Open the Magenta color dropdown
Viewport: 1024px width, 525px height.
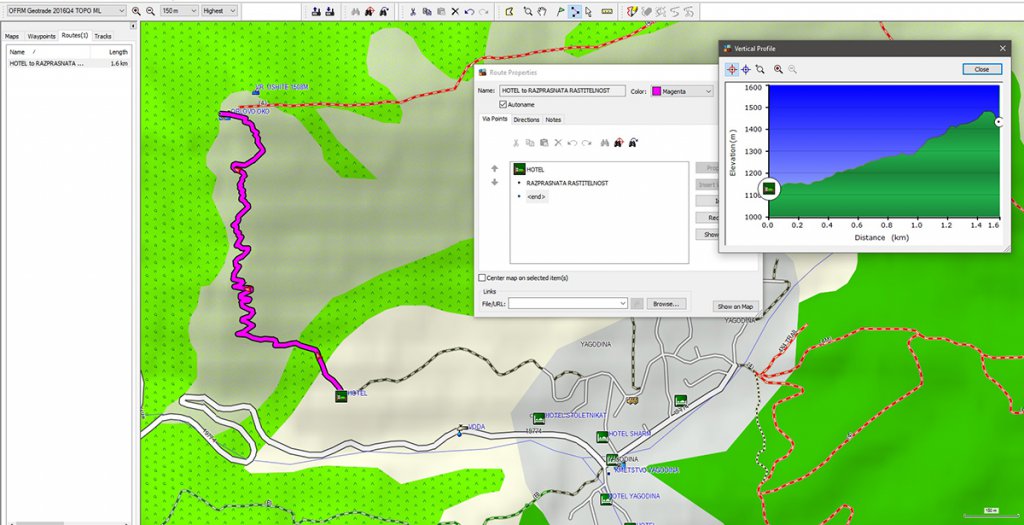coord(682,91)
